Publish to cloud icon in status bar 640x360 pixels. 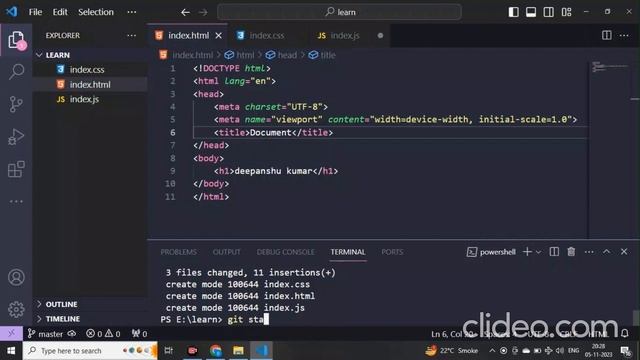pyautogui.click(x=72, y=334)
